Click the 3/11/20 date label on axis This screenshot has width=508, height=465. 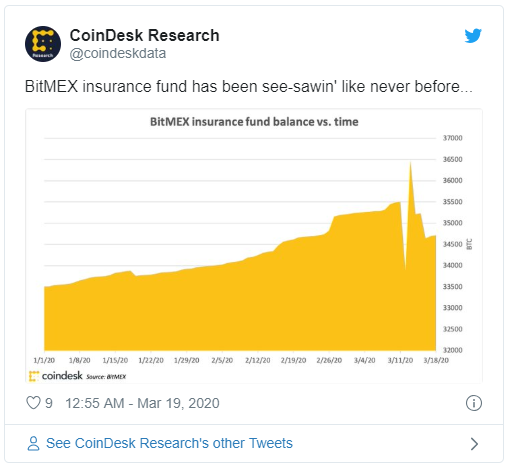pyautogui.click(x=400, y=360)
